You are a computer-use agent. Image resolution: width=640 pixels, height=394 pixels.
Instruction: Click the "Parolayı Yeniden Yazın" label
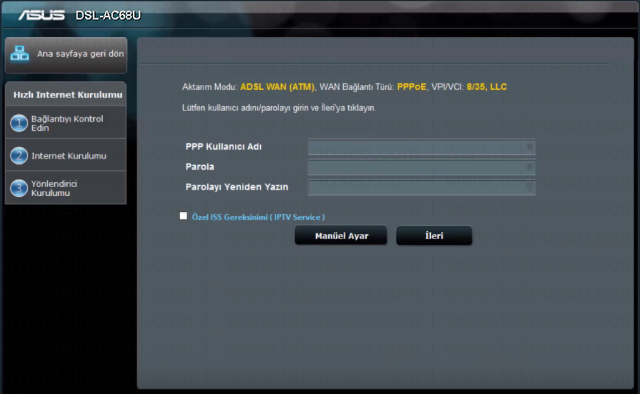pos(237,187)
